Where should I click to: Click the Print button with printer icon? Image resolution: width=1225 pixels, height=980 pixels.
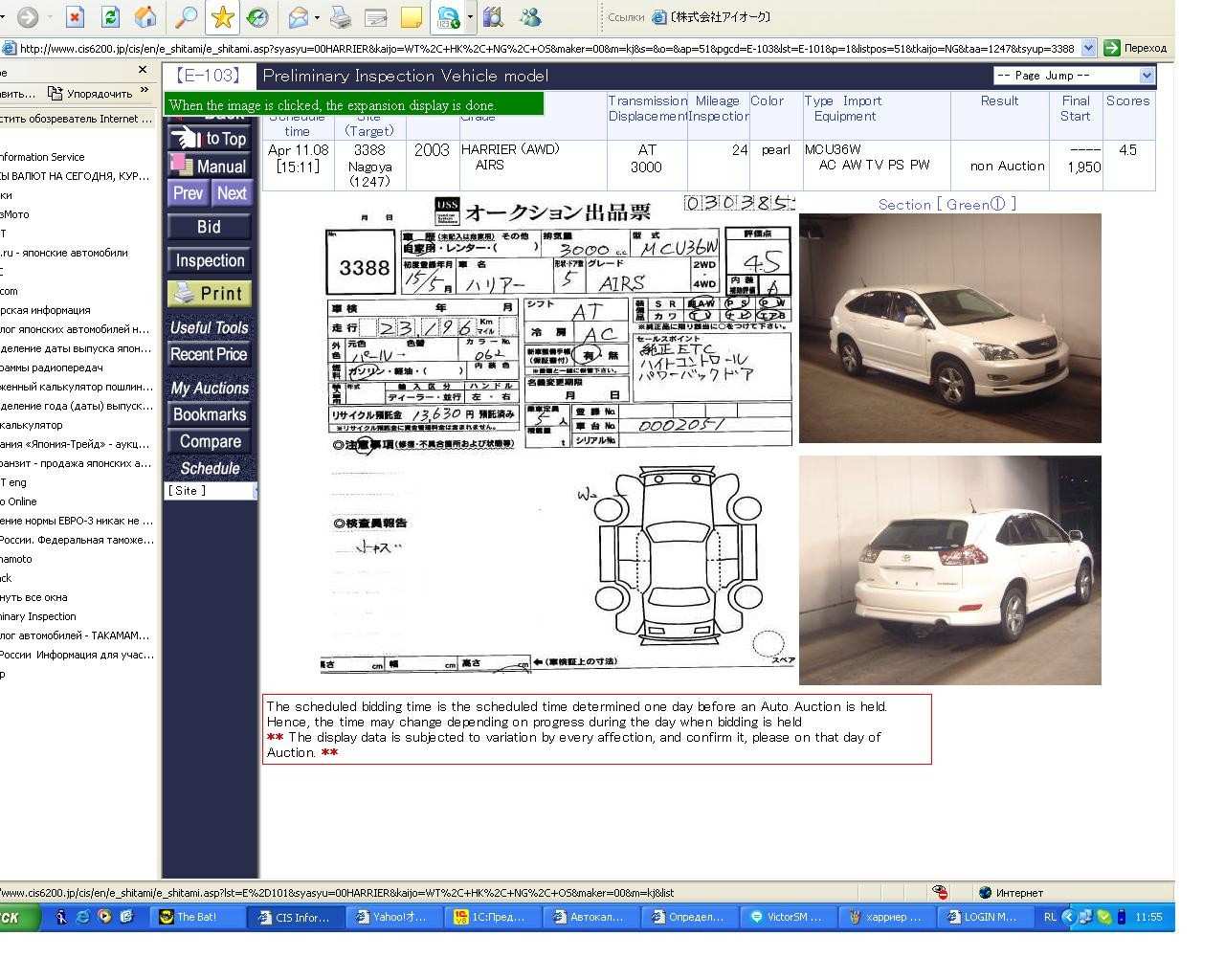210,294
